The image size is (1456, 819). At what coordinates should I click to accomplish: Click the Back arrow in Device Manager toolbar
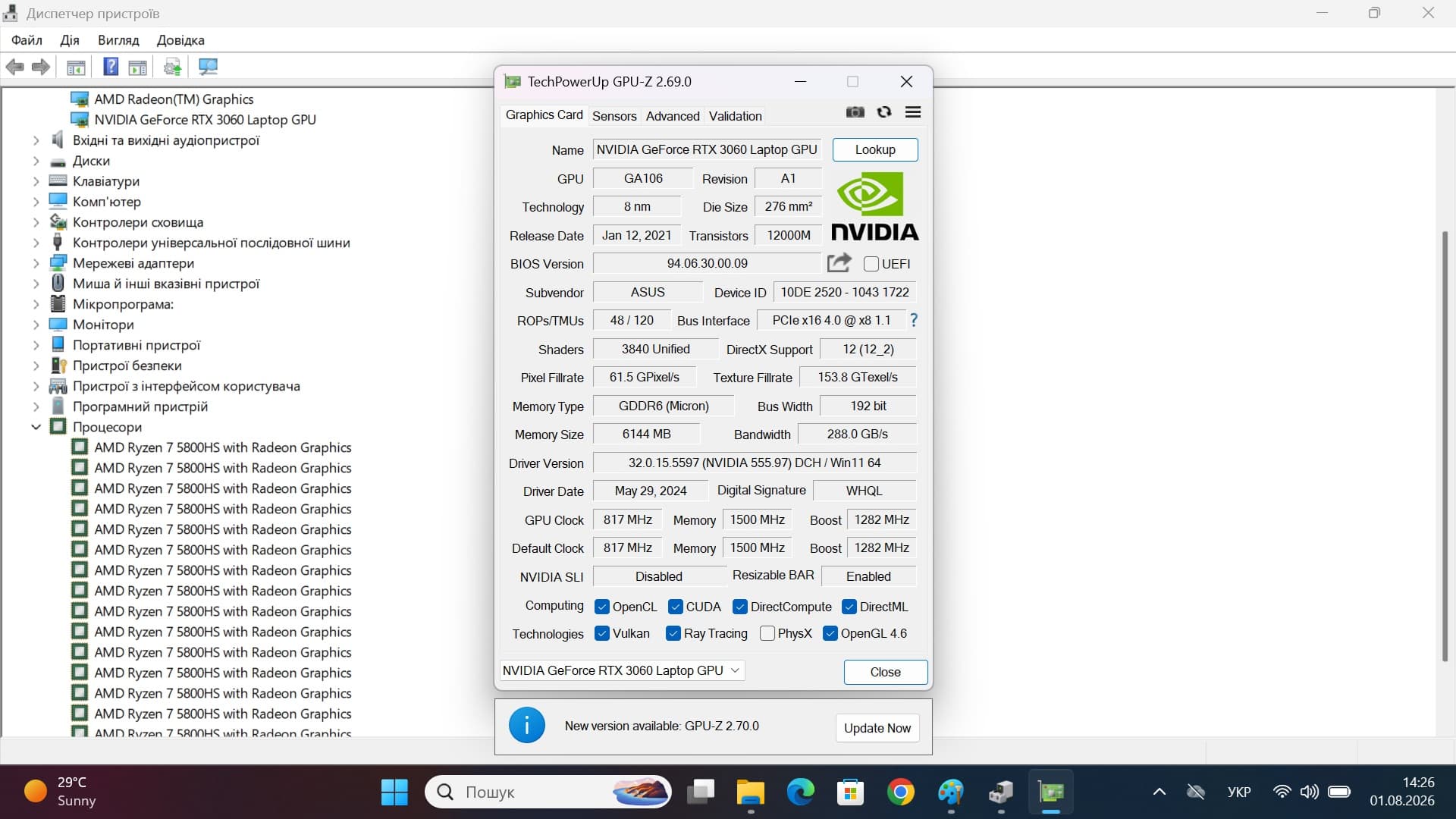(x=15, y=67)
